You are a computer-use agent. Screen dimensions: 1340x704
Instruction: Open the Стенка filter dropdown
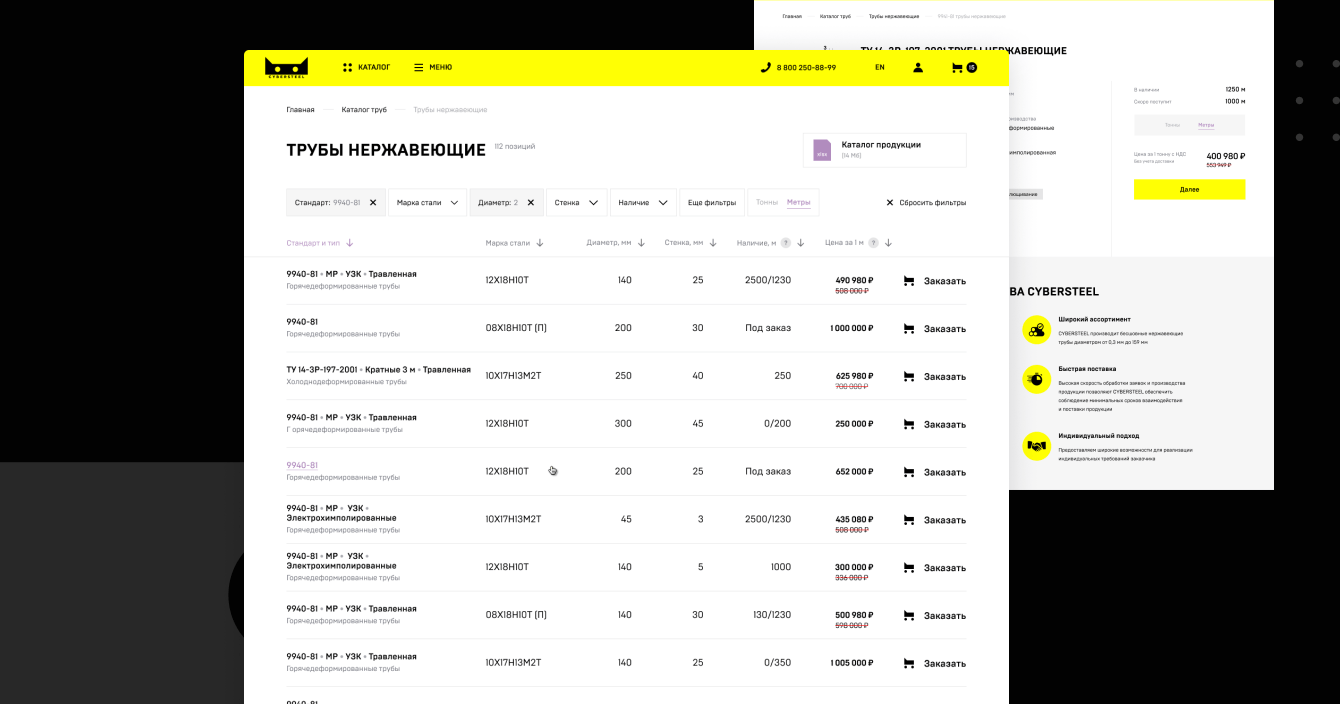point(577,202)
